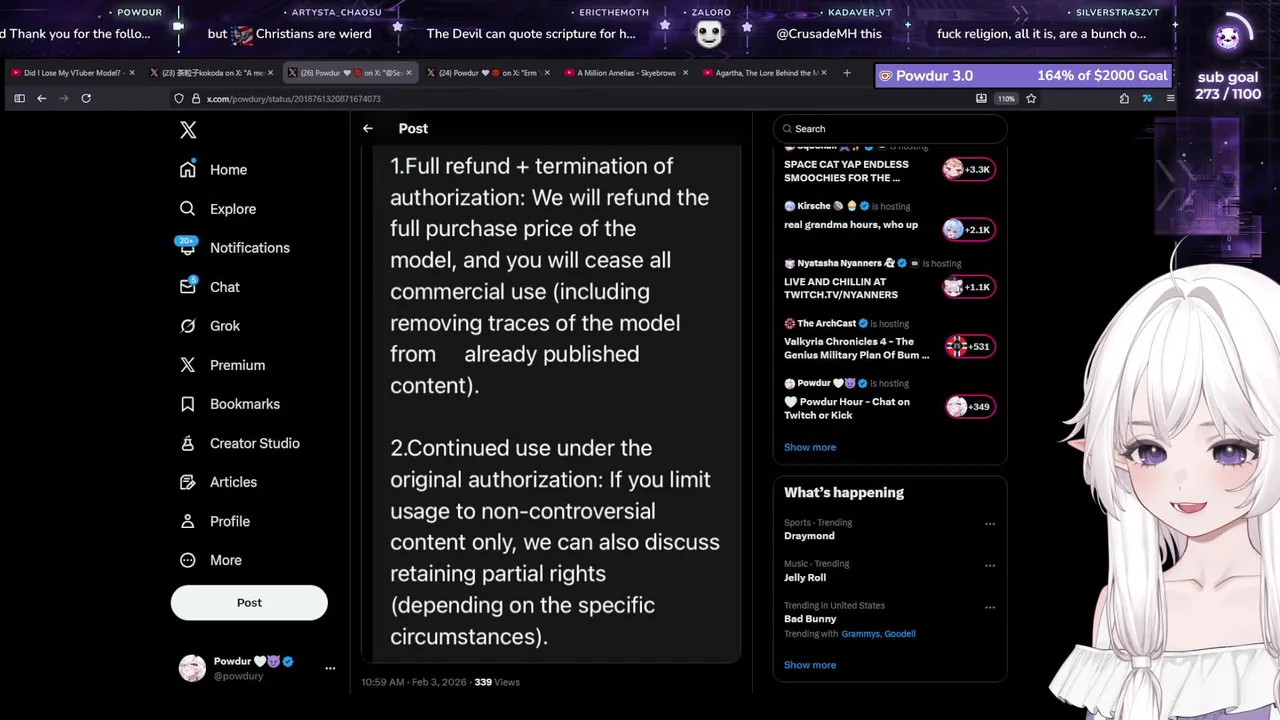Click the X logo icon

pyautogui.click(x=188, y=130)
